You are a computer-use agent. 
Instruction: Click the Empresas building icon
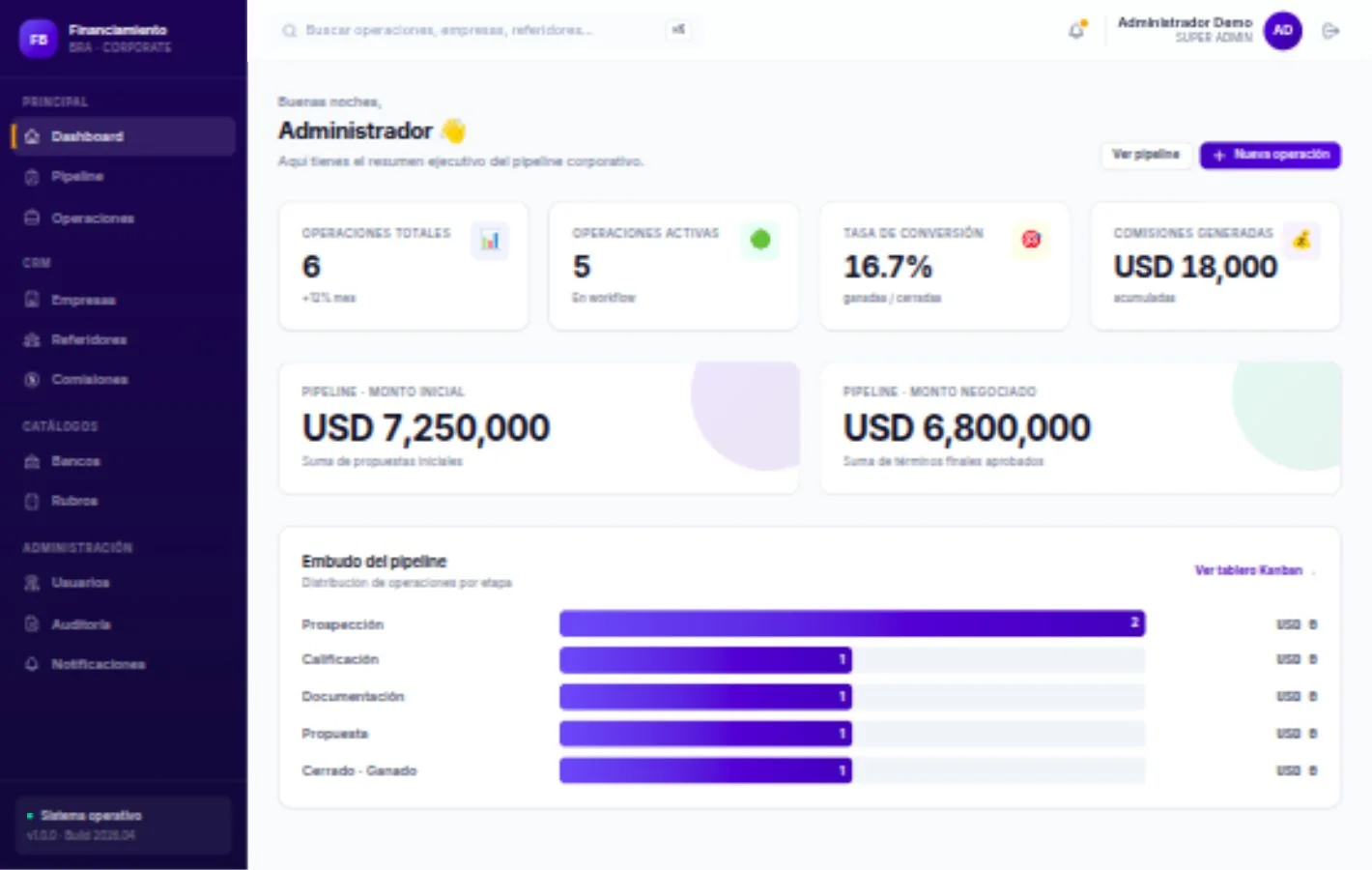pos(32,300)
